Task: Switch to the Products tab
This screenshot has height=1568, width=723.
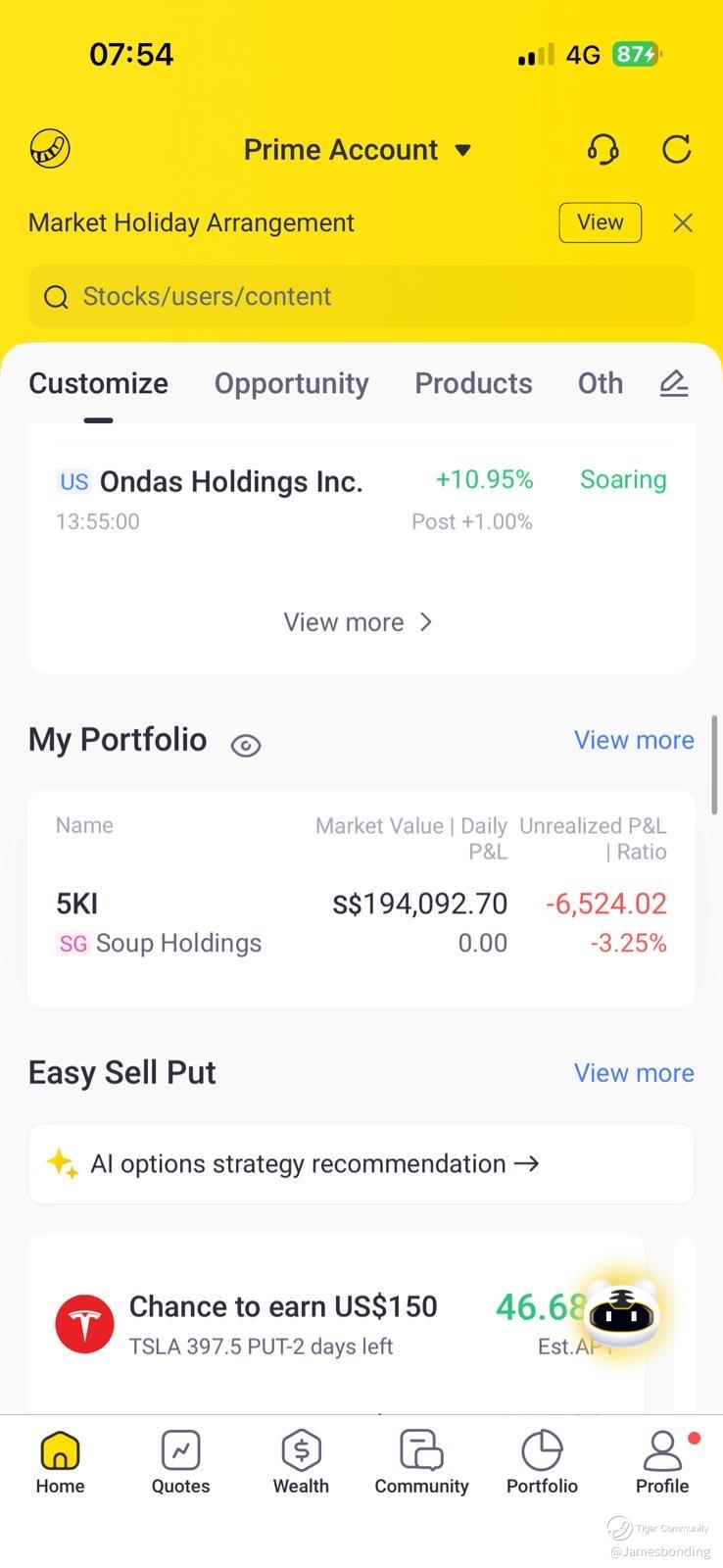Action: 473,383
